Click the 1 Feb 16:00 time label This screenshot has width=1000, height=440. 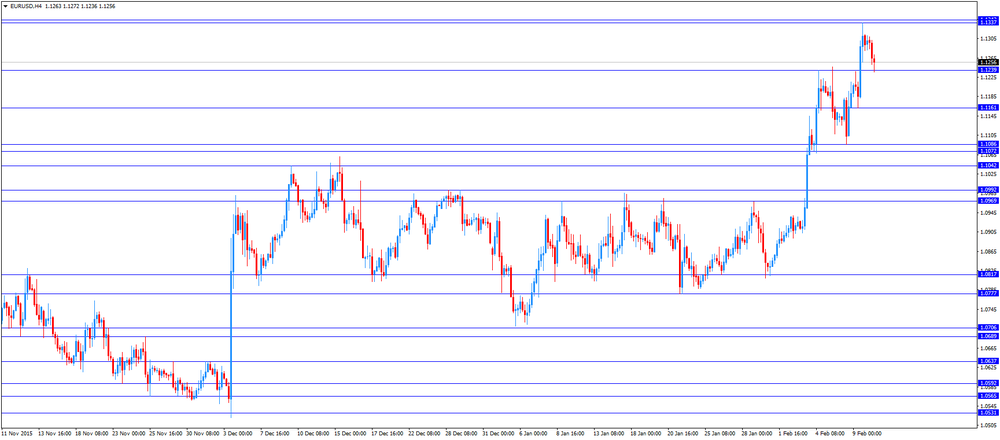[x=794, y=432]
